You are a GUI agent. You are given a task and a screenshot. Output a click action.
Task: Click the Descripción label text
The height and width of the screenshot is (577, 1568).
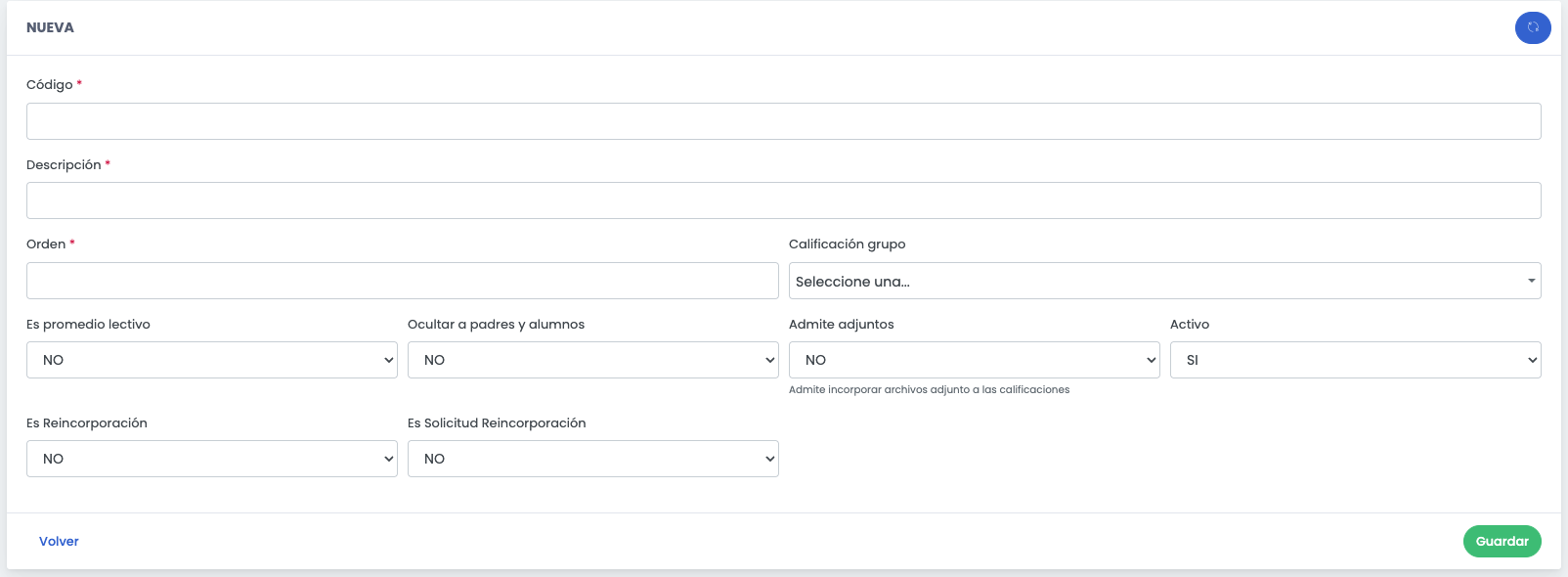click(64, 164)
